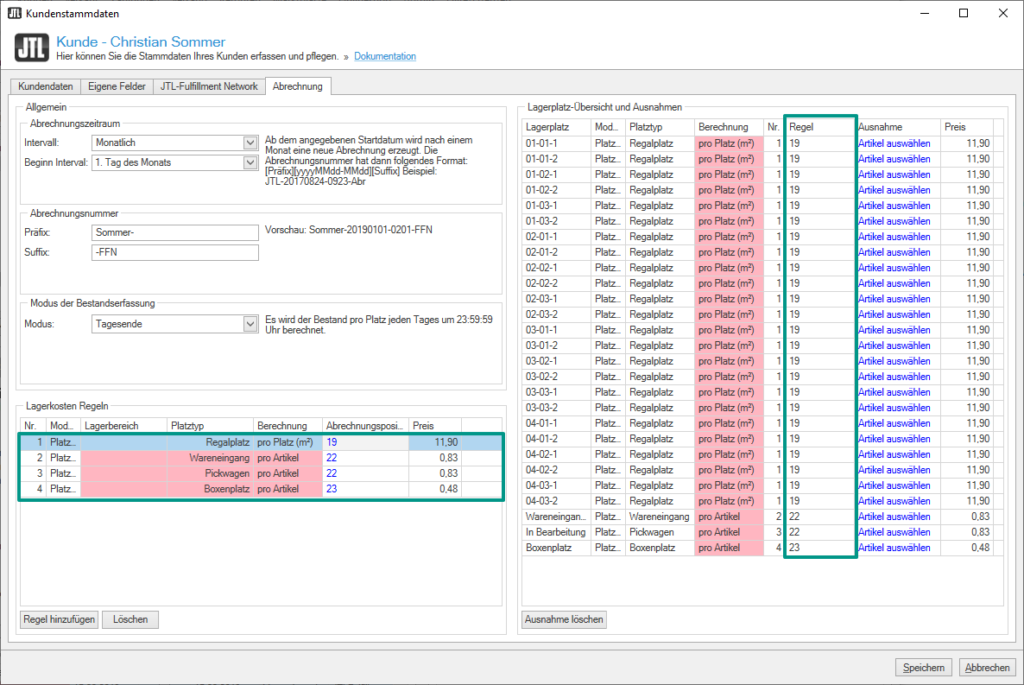Focus the Suffix text field
The width and height of the screenshot is (1024, 685).
(x=174, y=253)
